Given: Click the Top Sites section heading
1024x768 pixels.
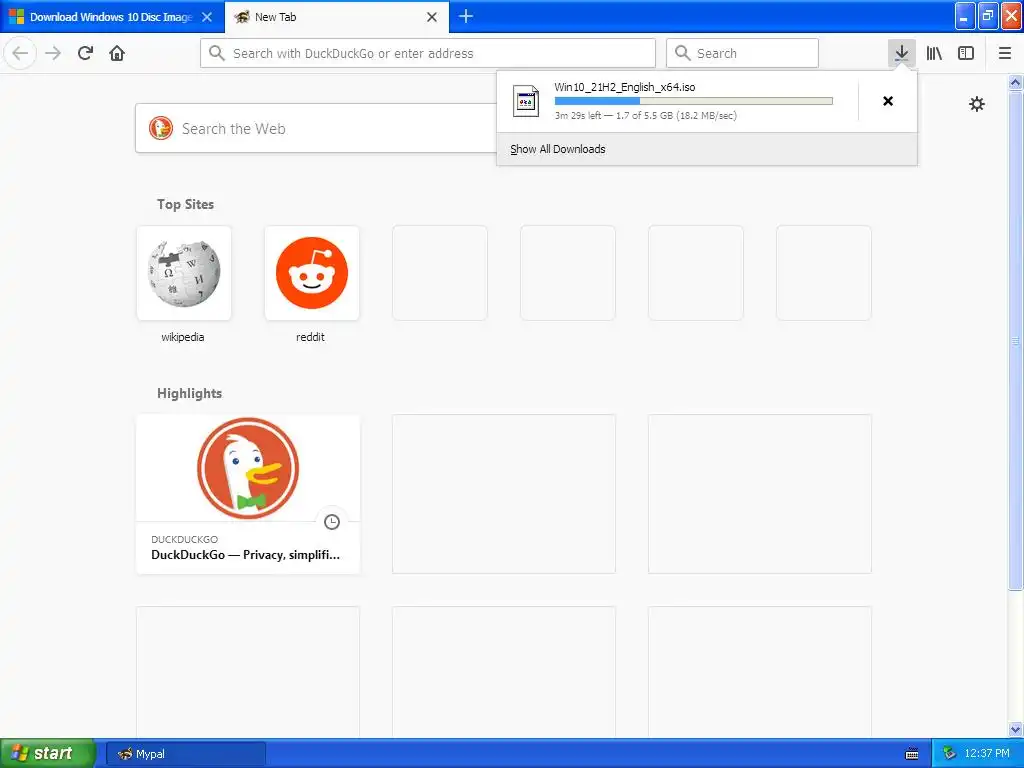Looking at the screenshot, I should point(185,204).
